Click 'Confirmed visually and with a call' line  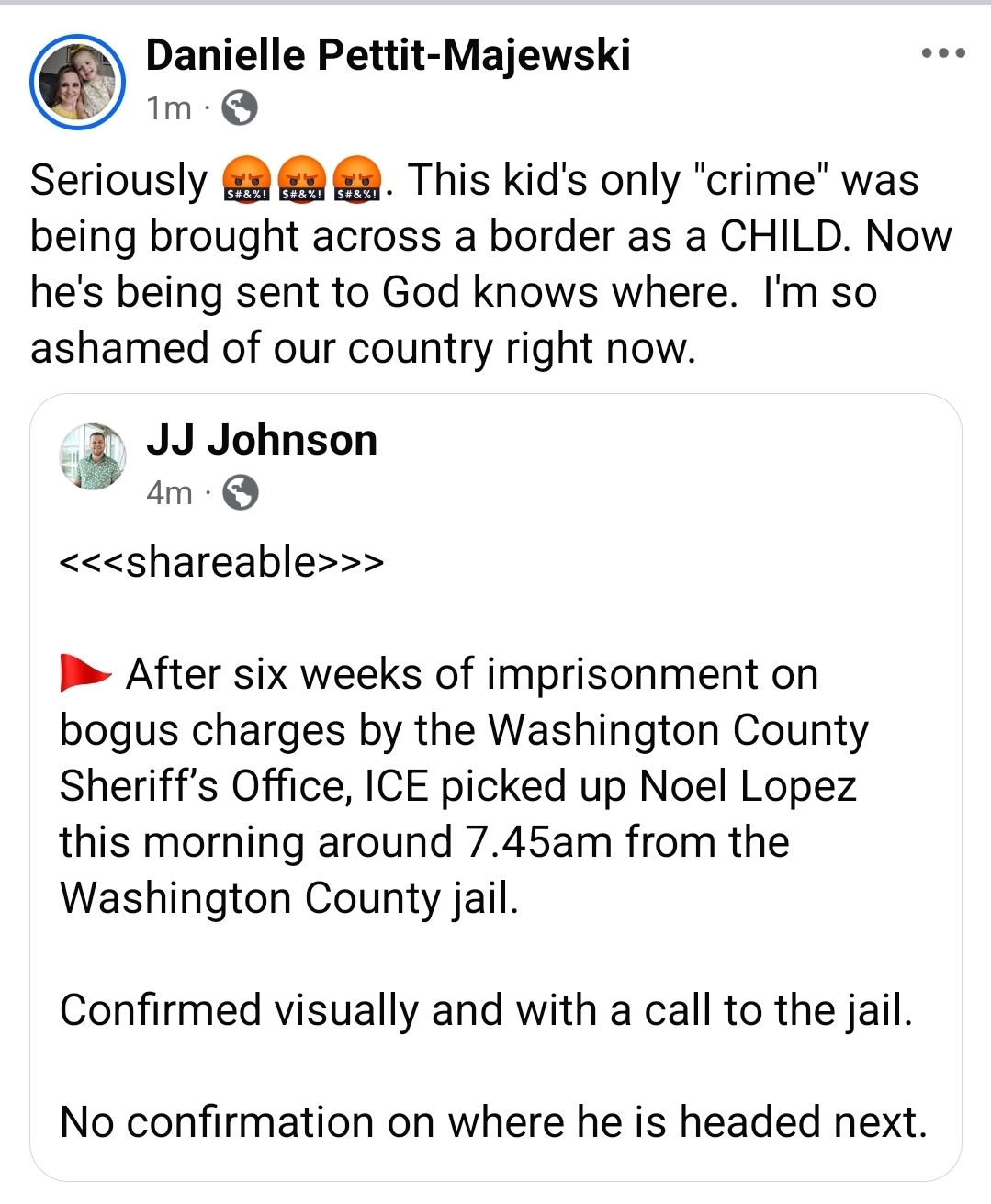coord(486,1010)
